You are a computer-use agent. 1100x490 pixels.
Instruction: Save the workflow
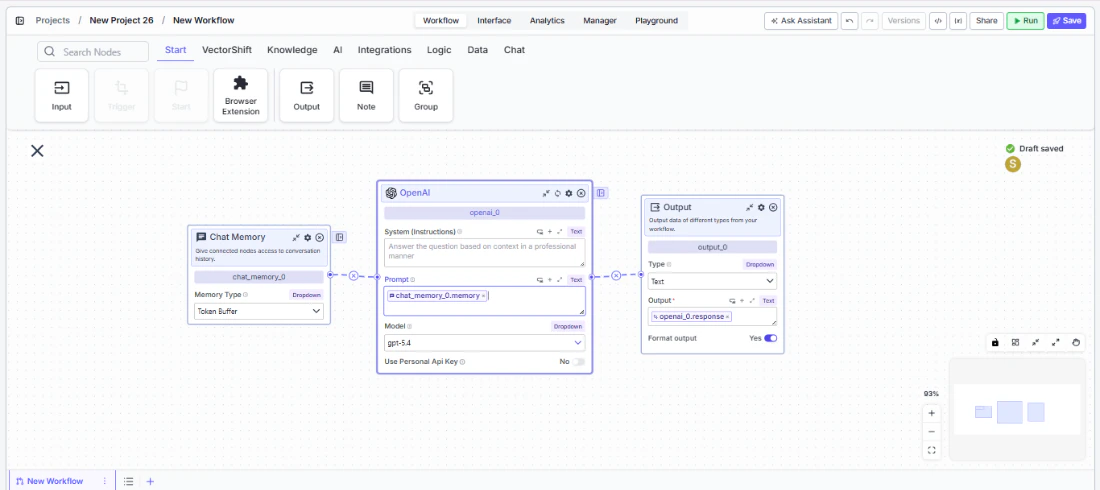tap(1066, 21)
